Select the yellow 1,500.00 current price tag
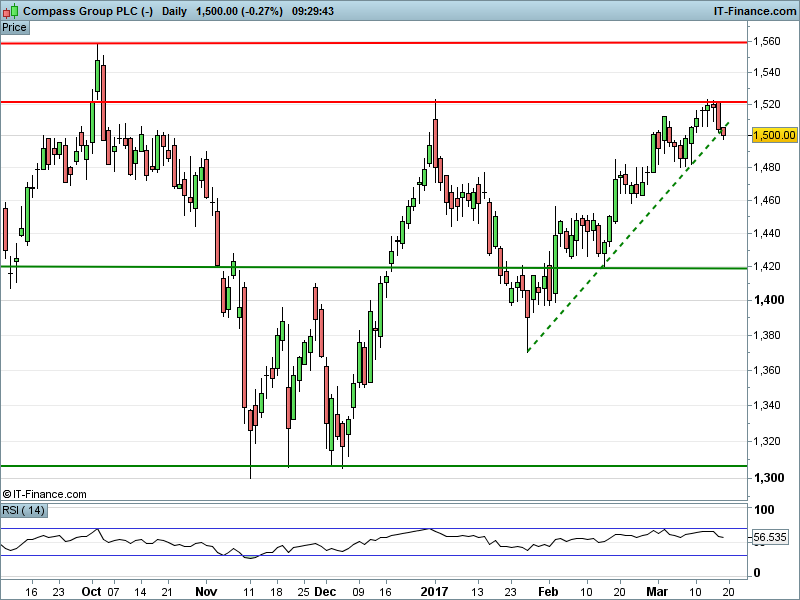 [774, 135]
